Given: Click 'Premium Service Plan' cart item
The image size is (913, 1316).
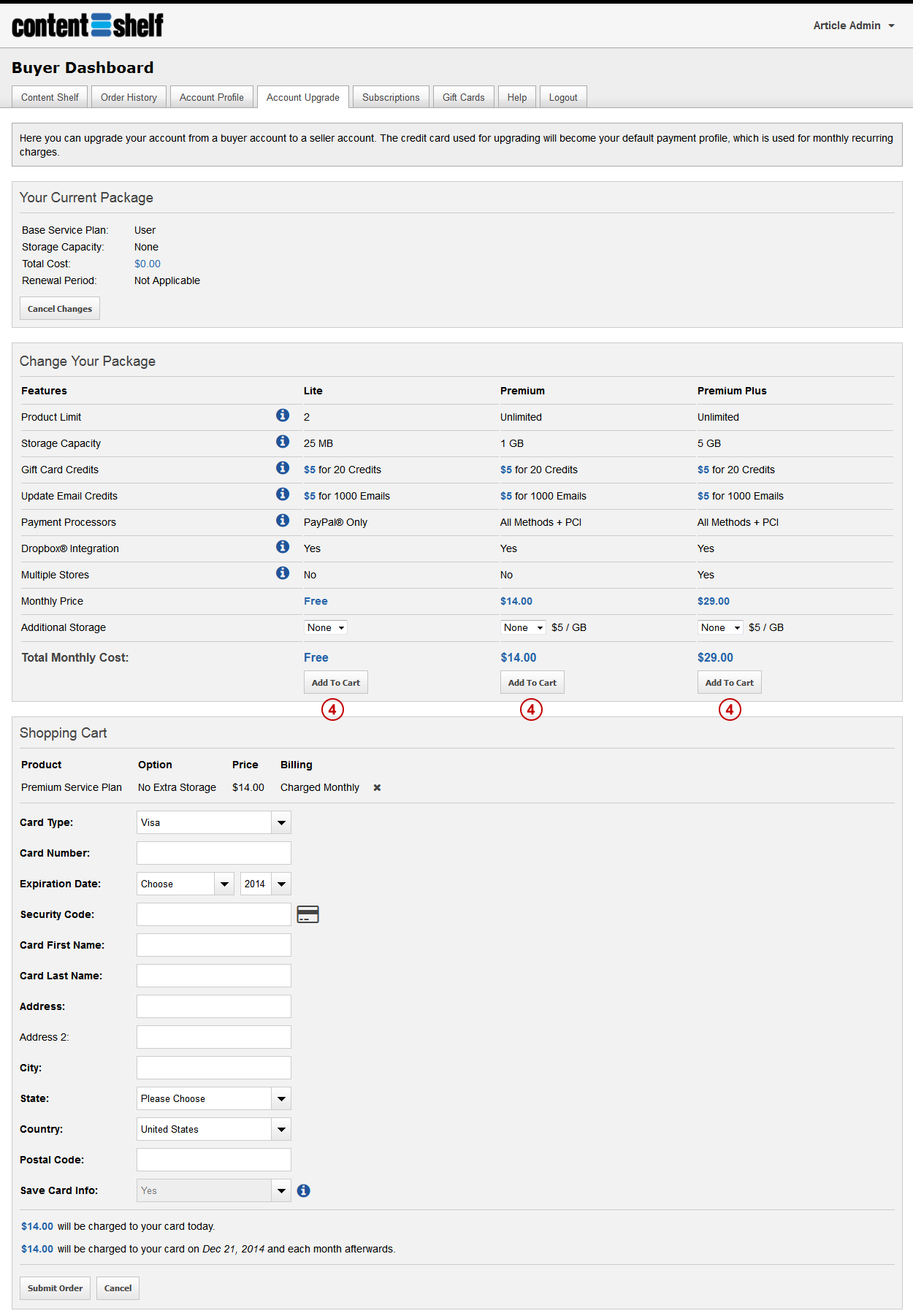Looking at the screenshot, I should 72,787.
